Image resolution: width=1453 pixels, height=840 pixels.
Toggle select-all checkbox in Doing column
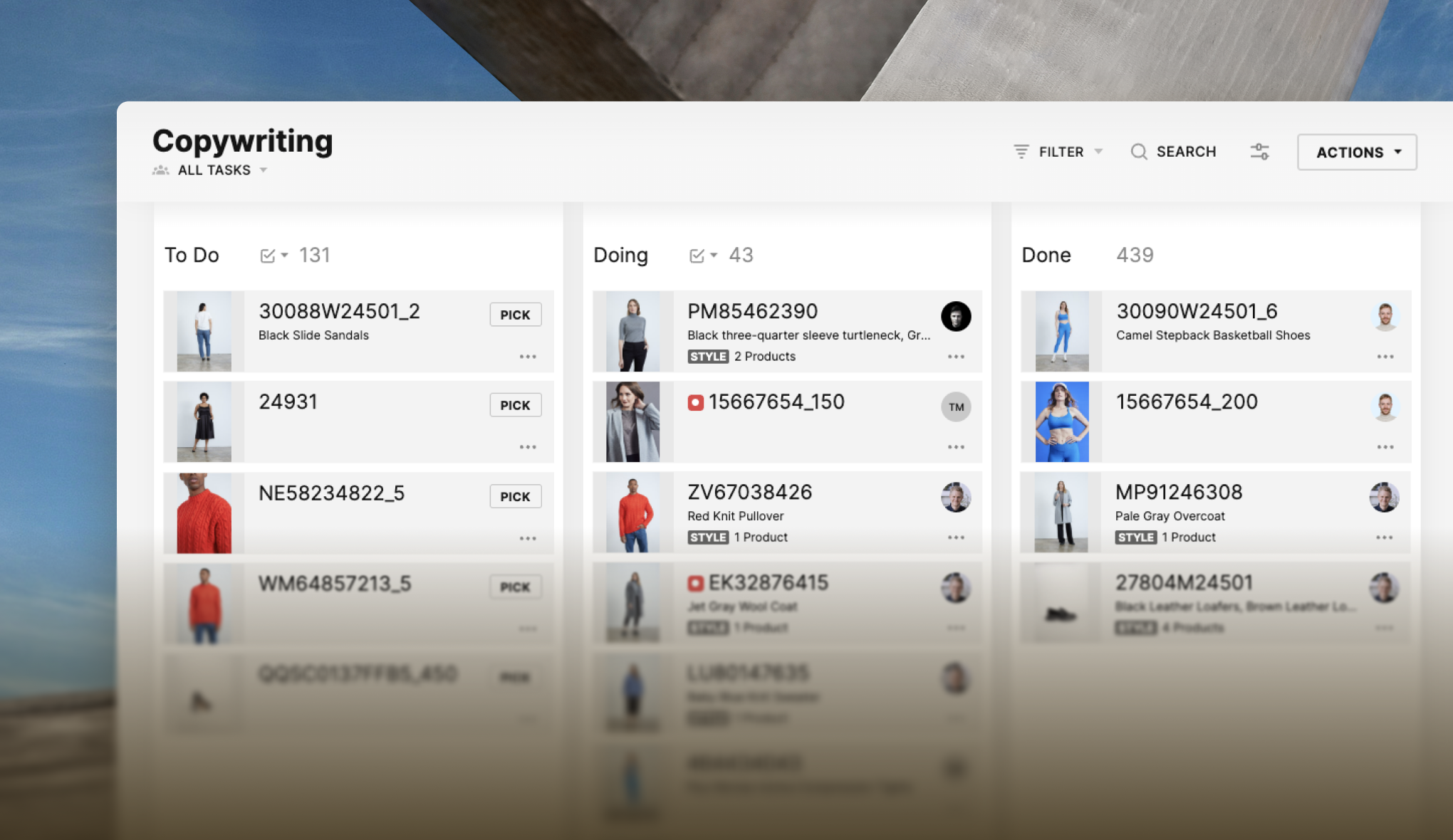697,256
